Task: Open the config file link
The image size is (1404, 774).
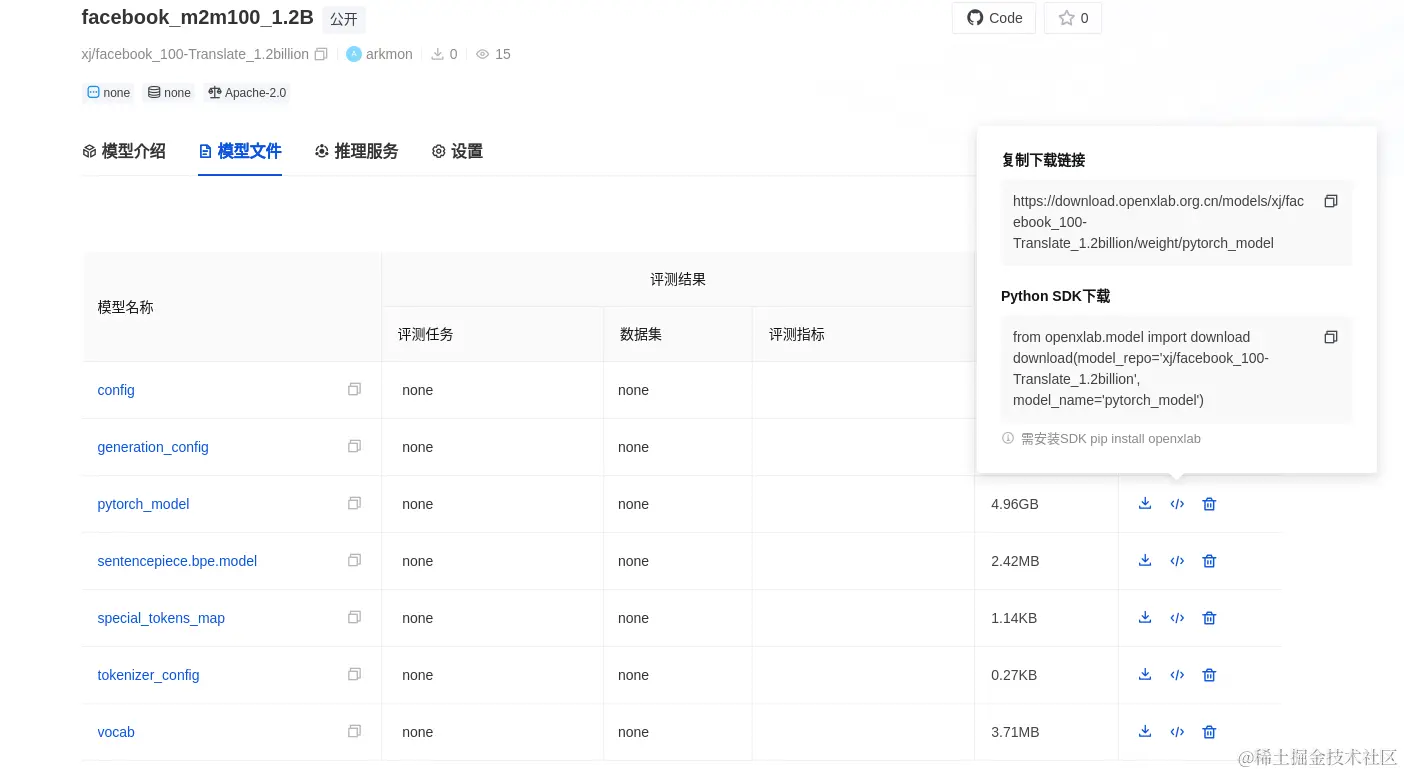Action: [116, 390]
